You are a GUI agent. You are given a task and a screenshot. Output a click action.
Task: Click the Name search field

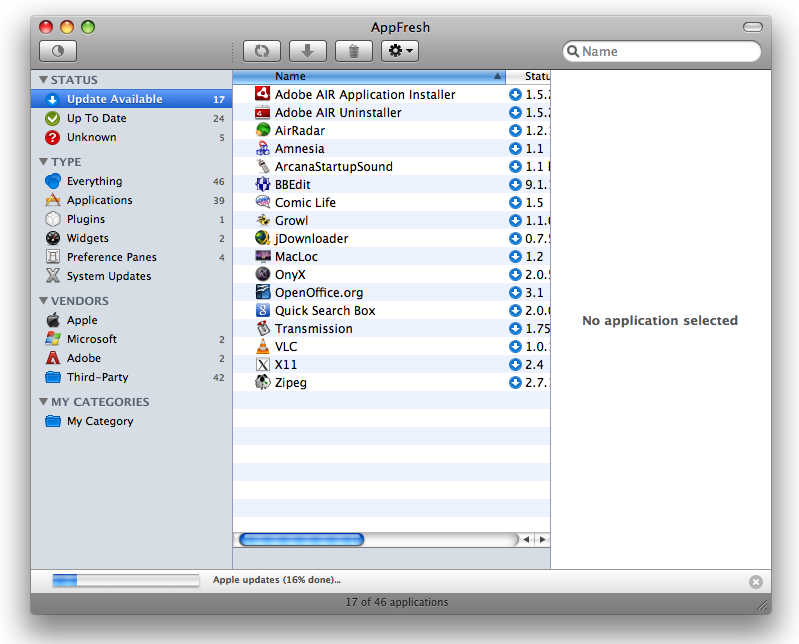click(x=661, y=51)
